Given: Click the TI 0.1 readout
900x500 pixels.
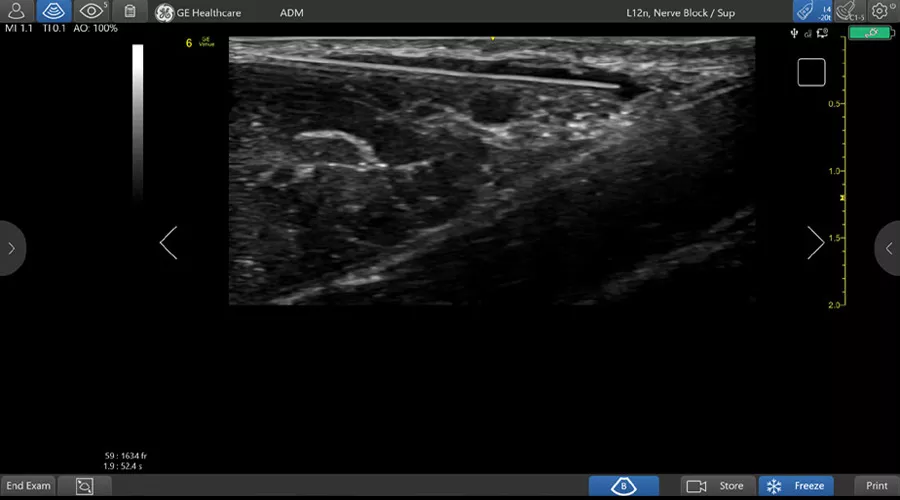Looking at the screenshot, I should point(54,28).
